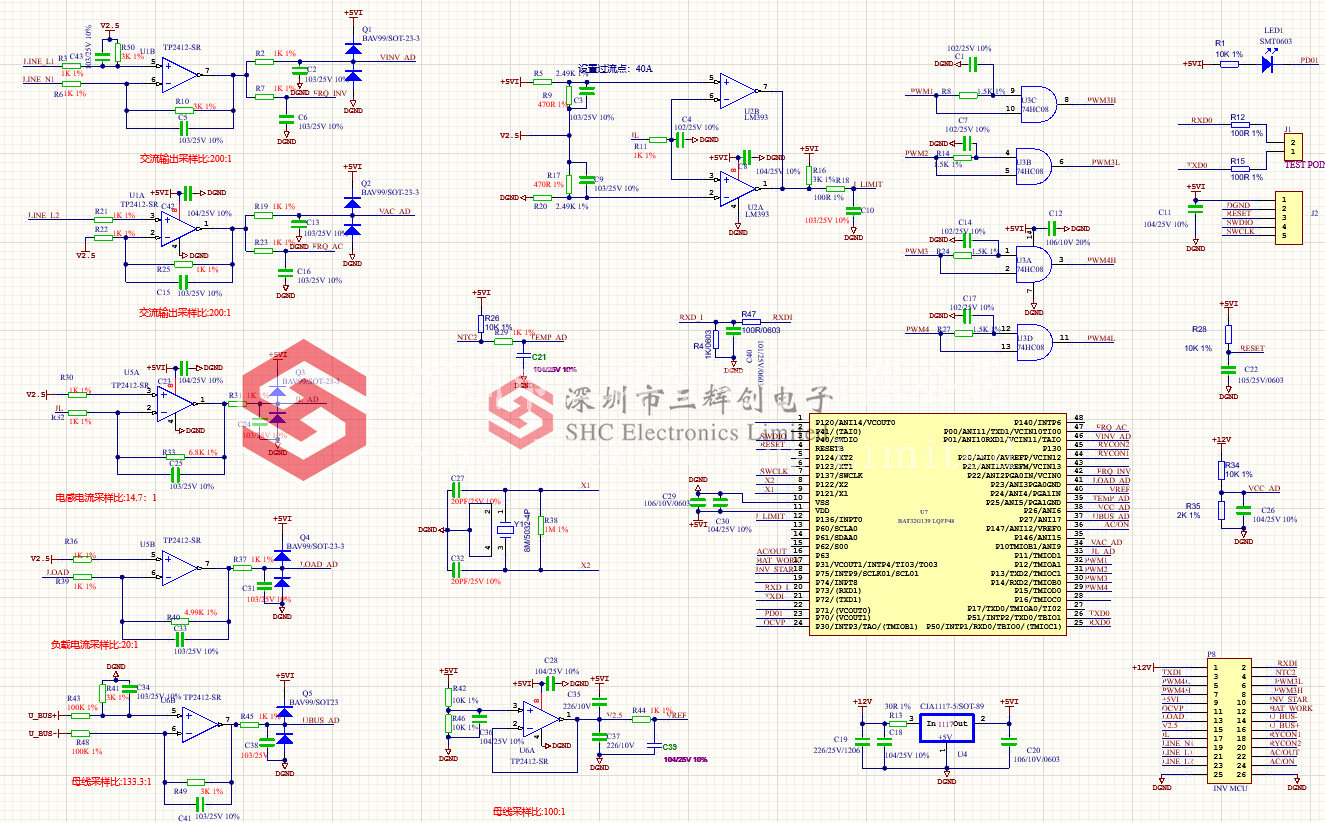Viewport: 1325px width, 822px height.
Task: Click the UBUS_AD net label beside Q5
Action: point(321,719)
